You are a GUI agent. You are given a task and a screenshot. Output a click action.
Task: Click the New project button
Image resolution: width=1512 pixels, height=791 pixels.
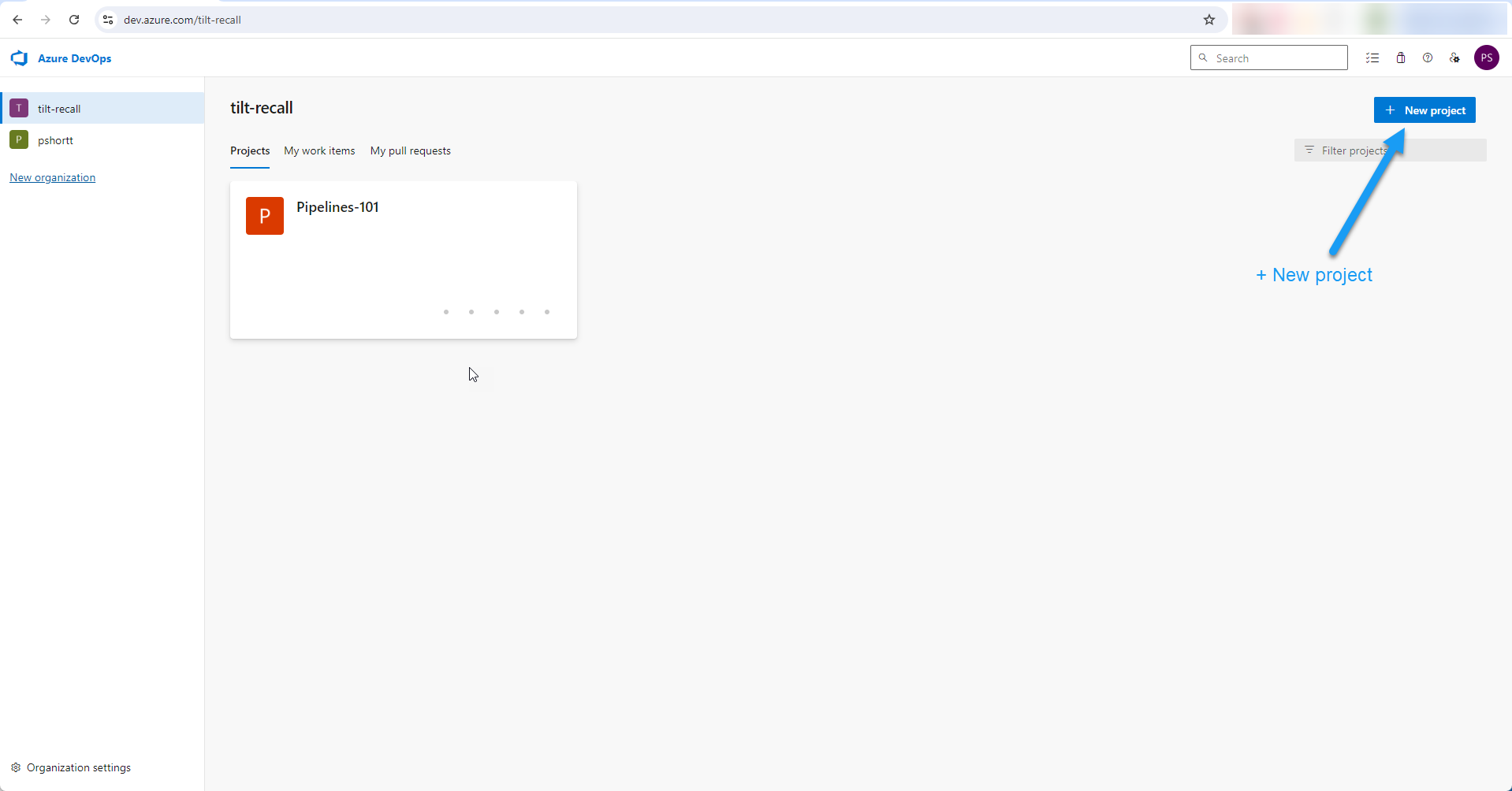1424,110
